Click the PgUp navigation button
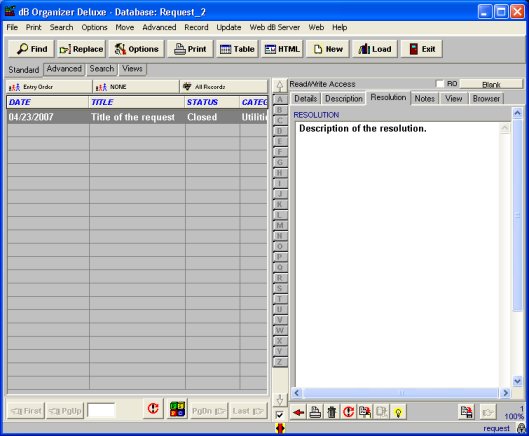Screen dimensions: 529x436 65,411
